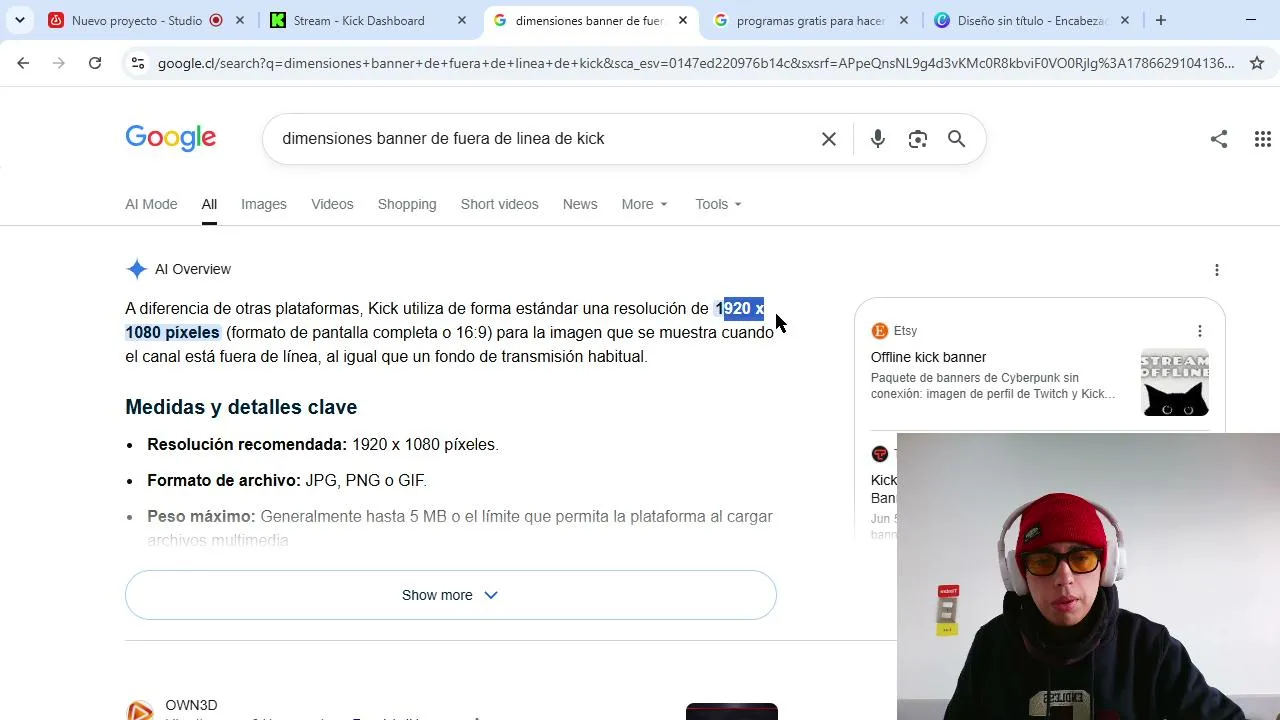The image size is (1280, 720).
Task: Open the Offline kick banner Etsy link
Action: coord(929,357)
